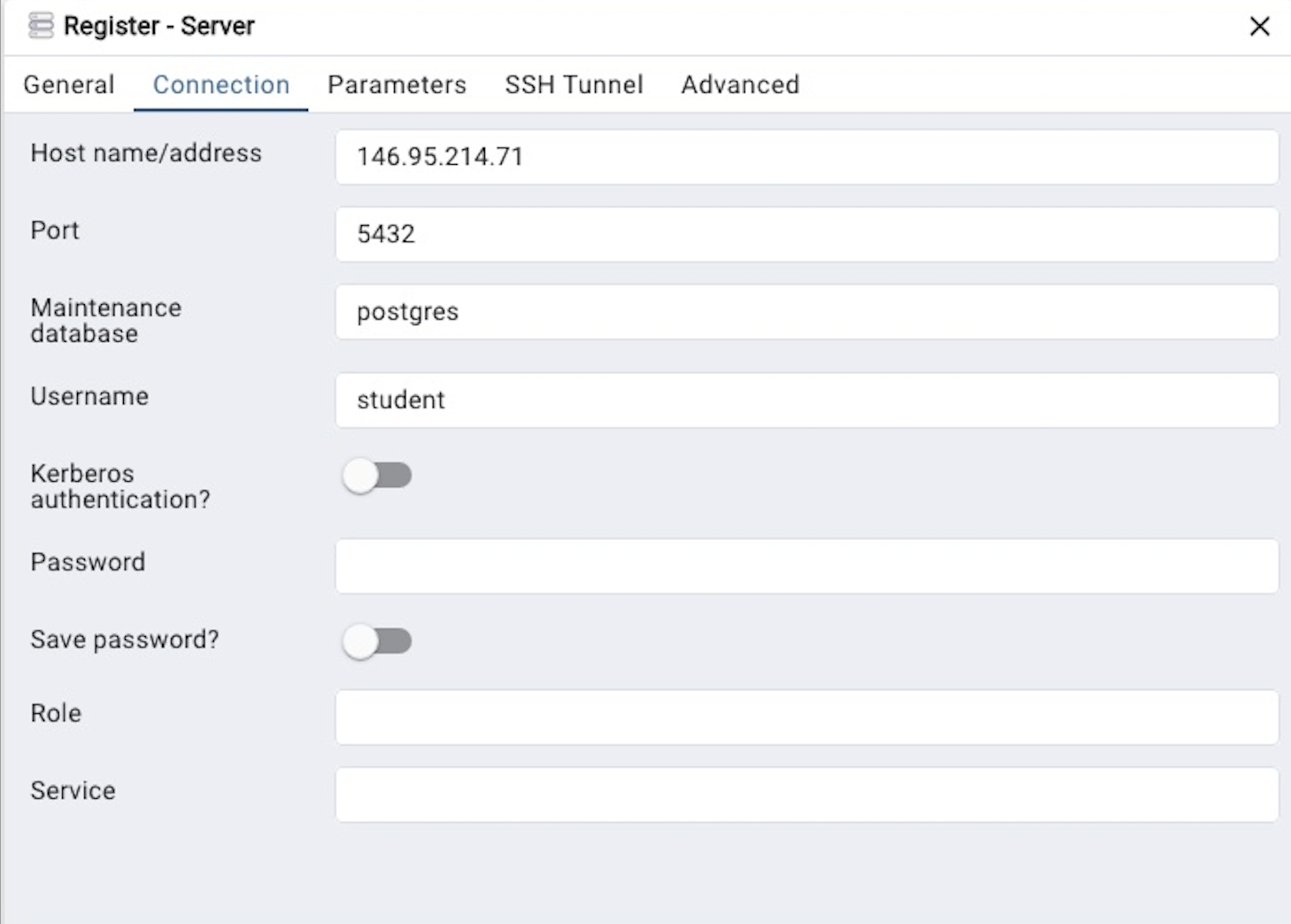The width and height of the screenshot is (1291, 924).
Task: Click the Role label
Action: pyautogui.click(x=56, y=713)
